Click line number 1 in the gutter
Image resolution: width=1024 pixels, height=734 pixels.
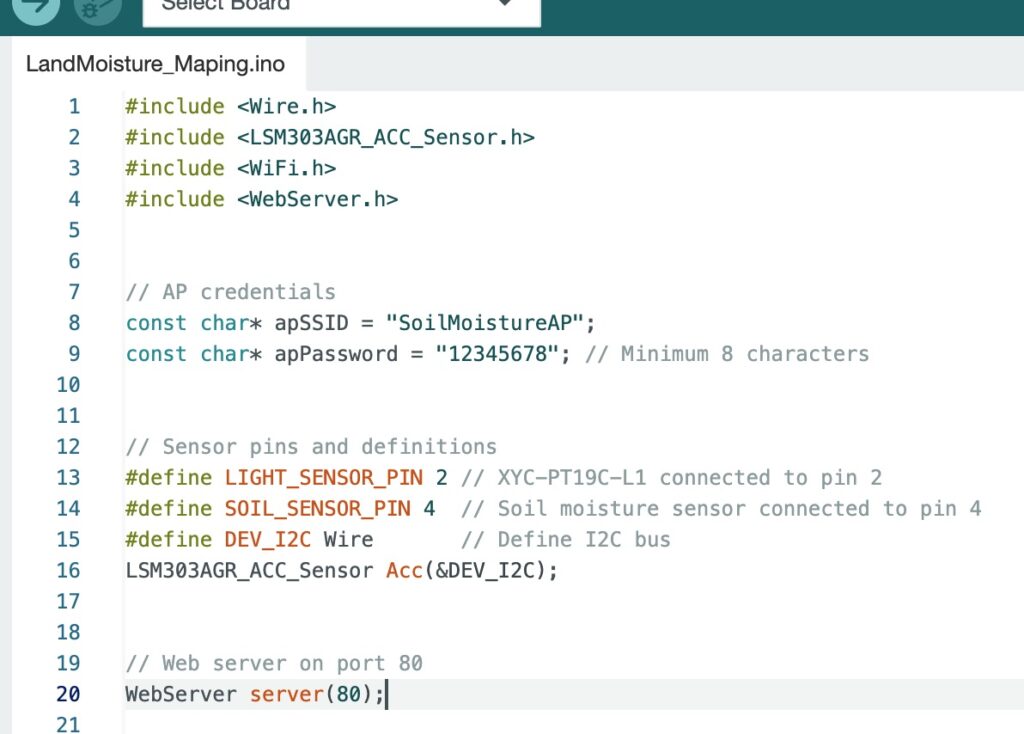pos(74,106)
